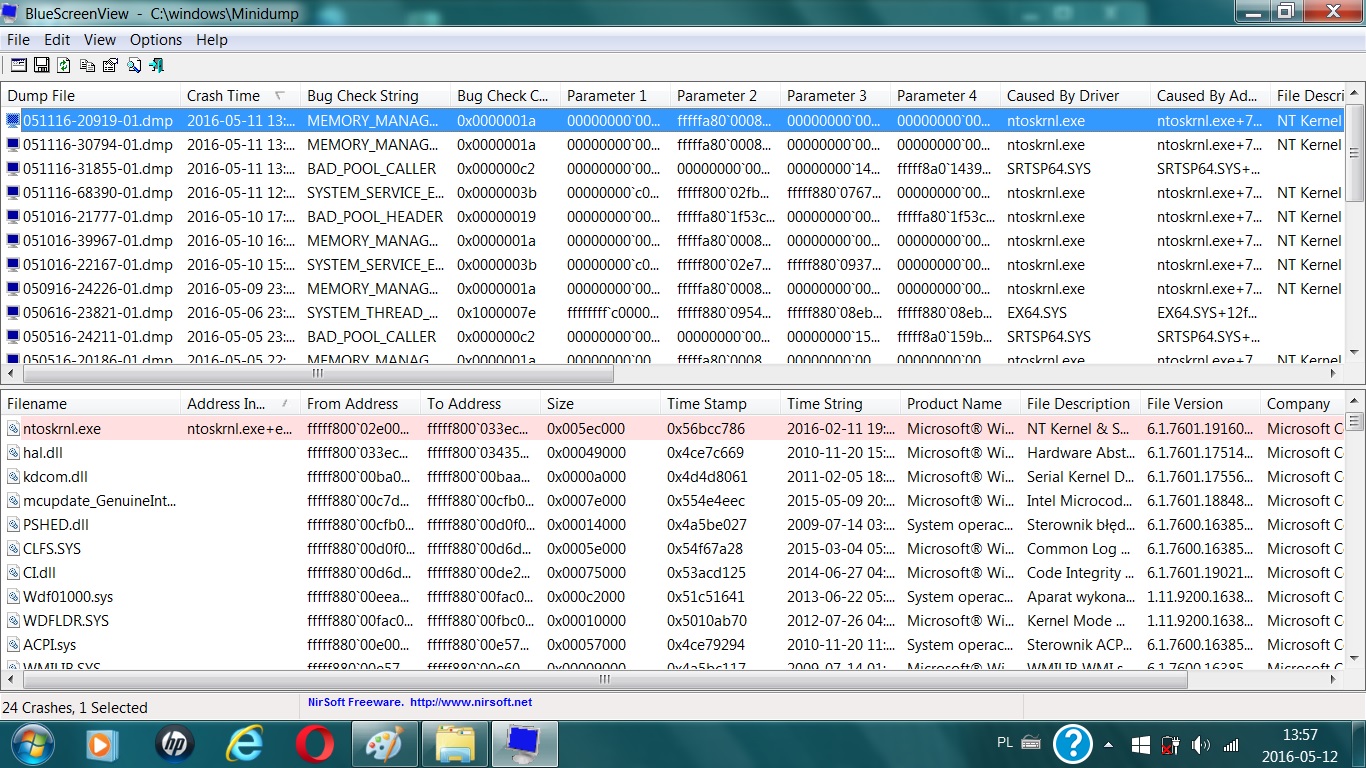
Task: Open the Properties toolbar icon
Action: [110, 65]
